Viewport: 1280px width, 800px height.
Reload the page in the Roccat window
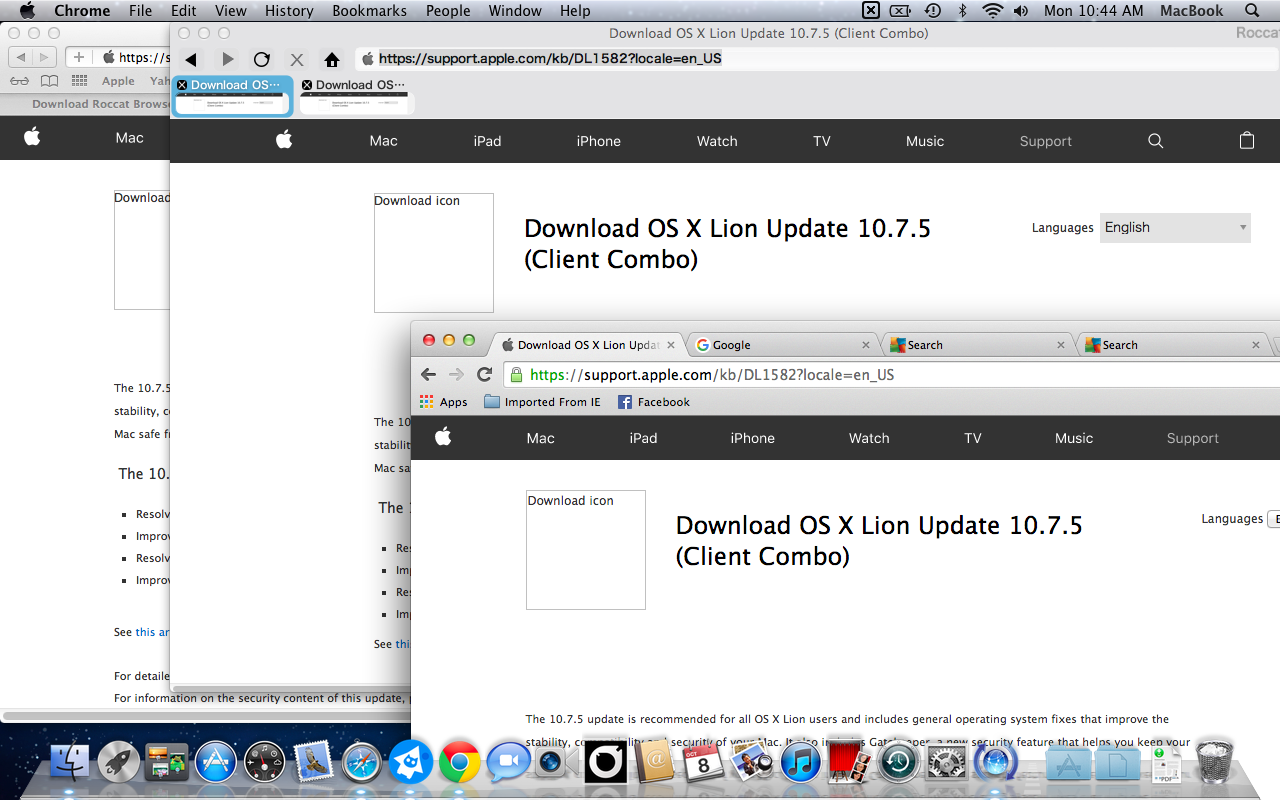pyautogui.click(x=262, y=59)
